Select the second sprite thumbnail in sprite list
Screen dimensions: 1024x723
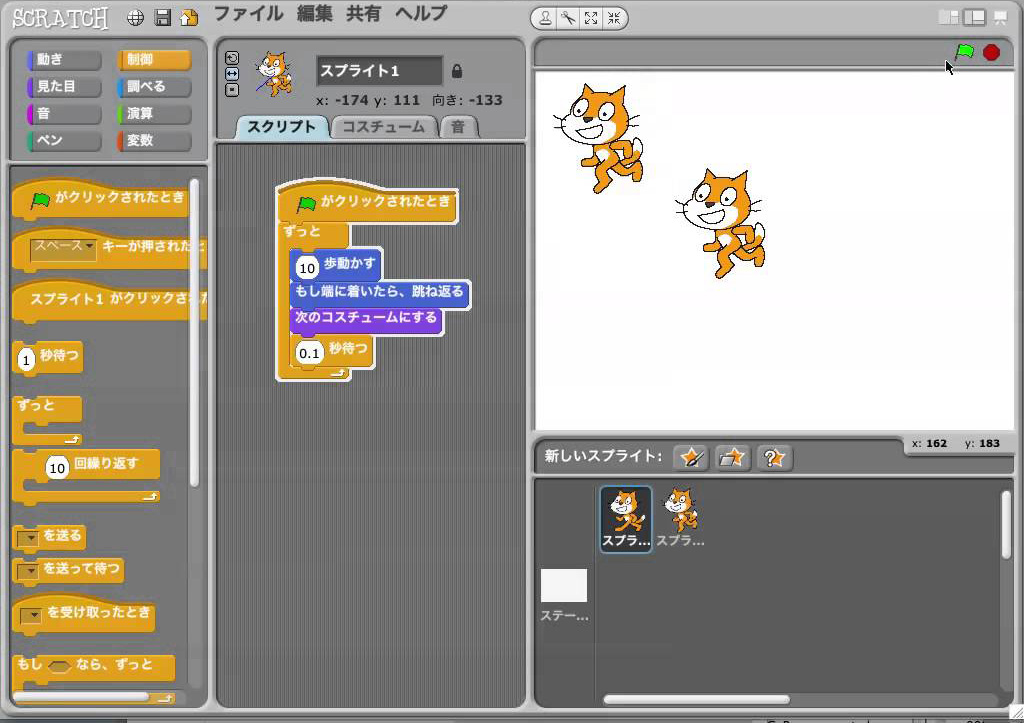tap(680, 518)
